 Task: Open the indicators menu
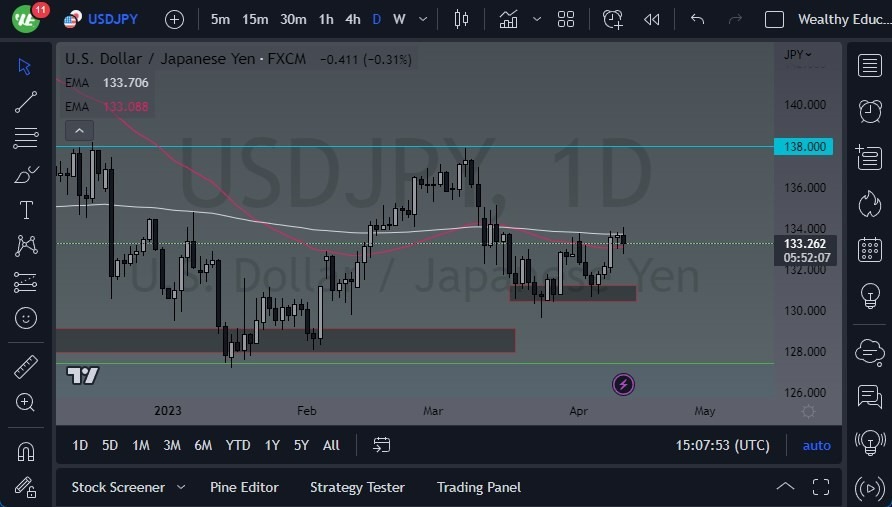(x=508, y=19)
